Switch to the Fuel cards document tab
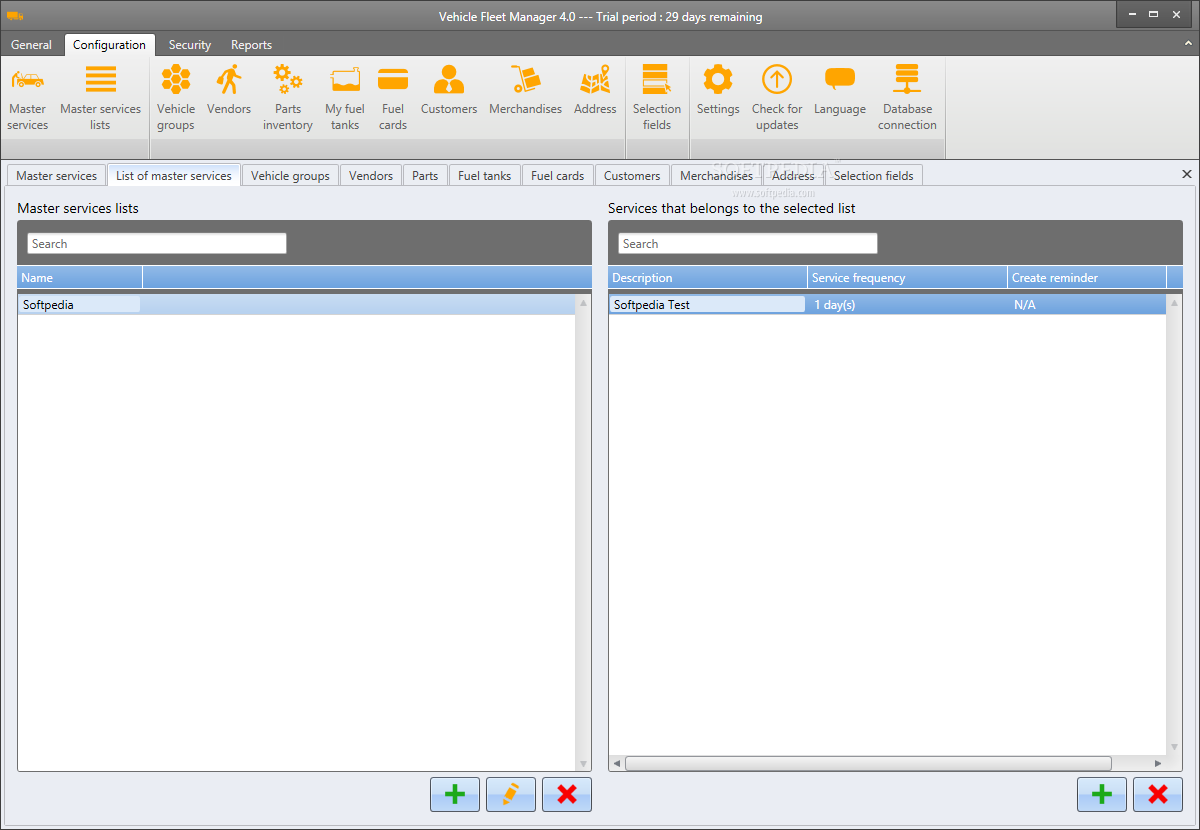This screenshot has height=830, width=1200. 557,175
